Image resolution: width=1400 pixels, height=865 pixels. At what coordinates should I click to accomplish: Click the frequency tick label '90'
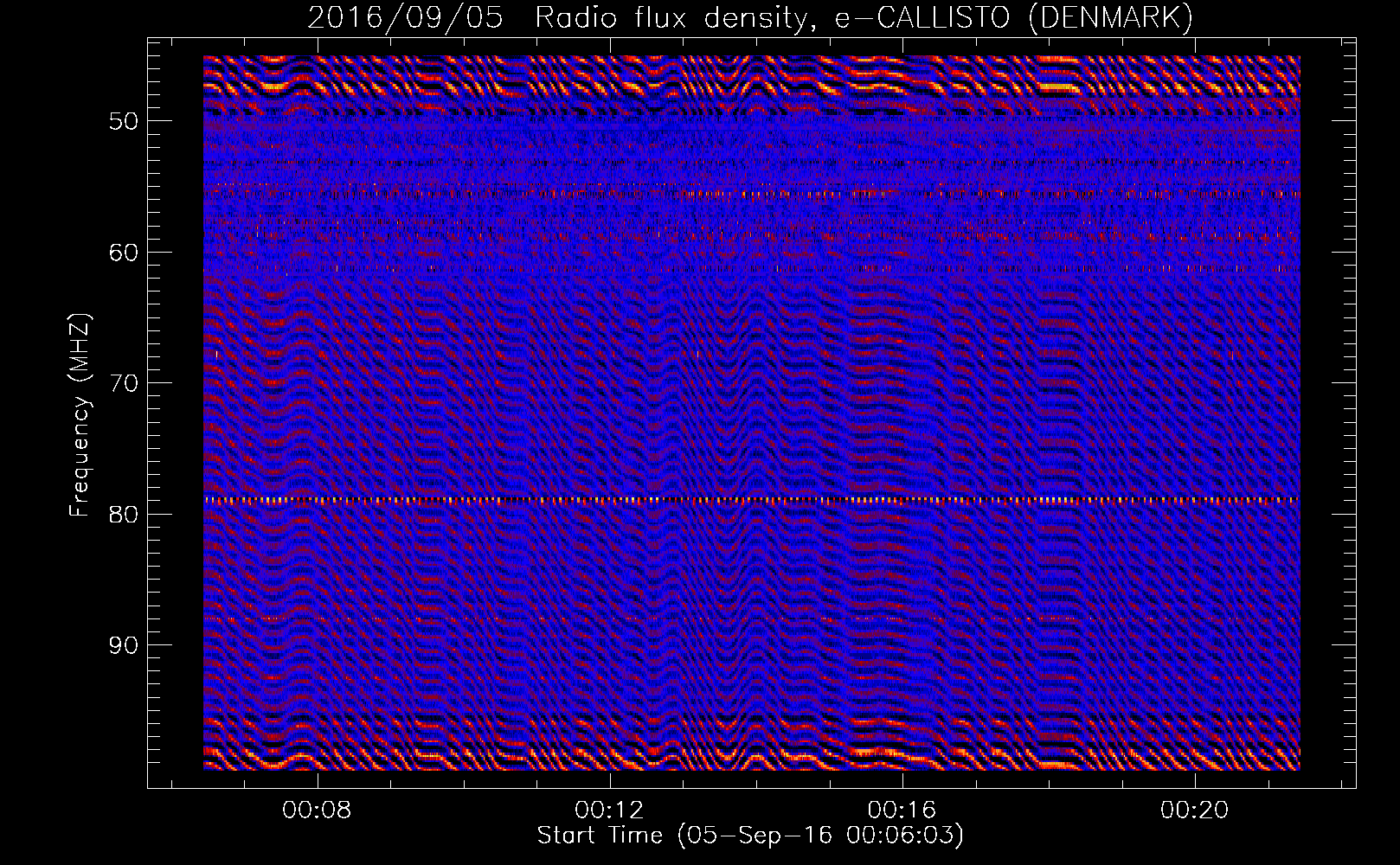[x=124, y=645]
